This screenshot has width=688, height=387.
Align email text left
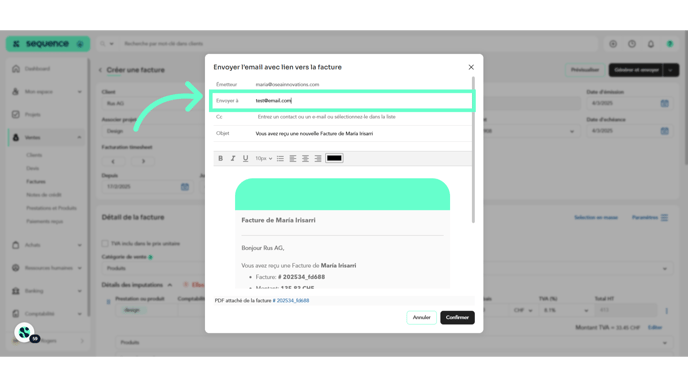(x=293, y=158)
